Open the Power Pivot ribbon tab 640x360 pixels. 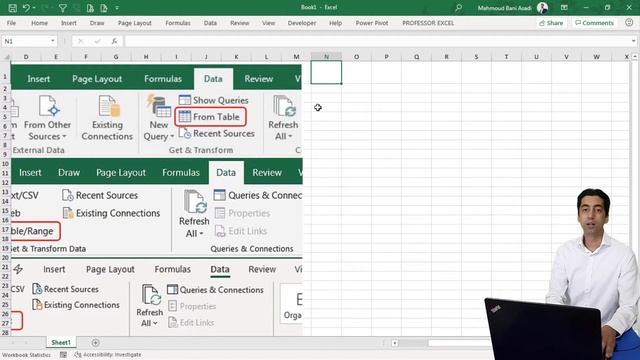(x=372, y=23)
